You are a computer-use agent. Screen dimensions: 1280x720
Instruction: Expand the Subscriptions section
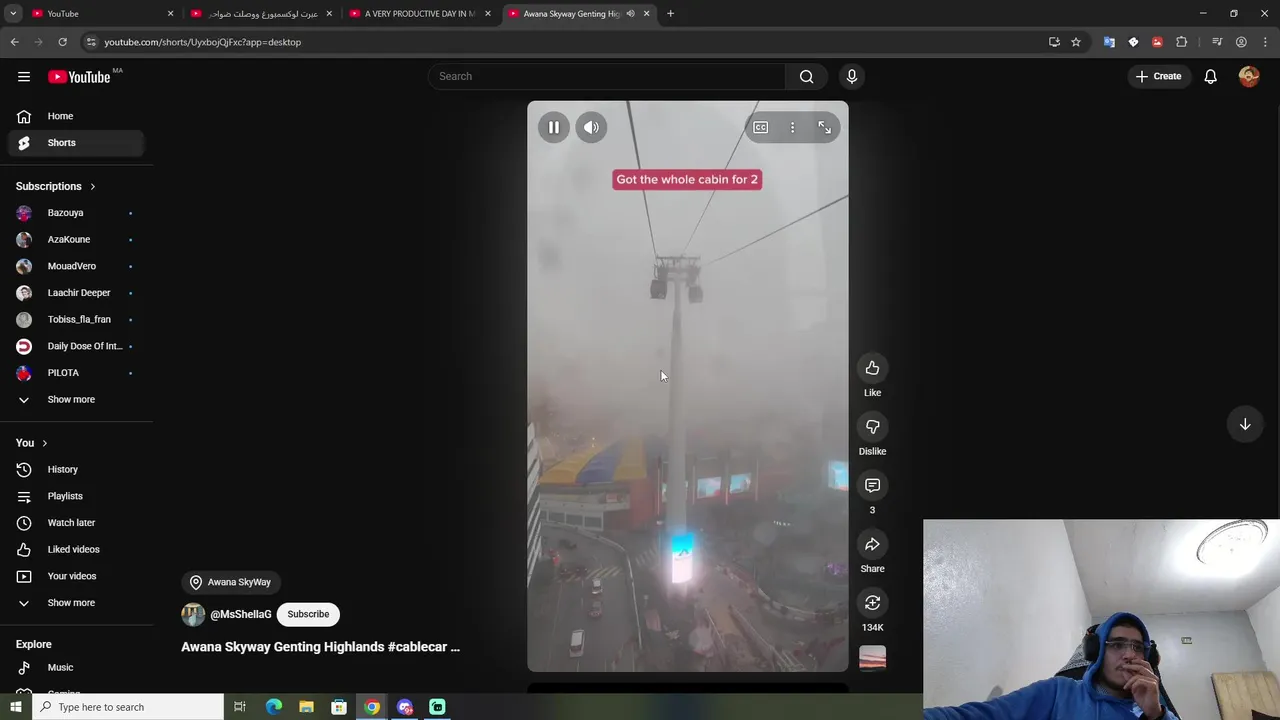point(56,186)
